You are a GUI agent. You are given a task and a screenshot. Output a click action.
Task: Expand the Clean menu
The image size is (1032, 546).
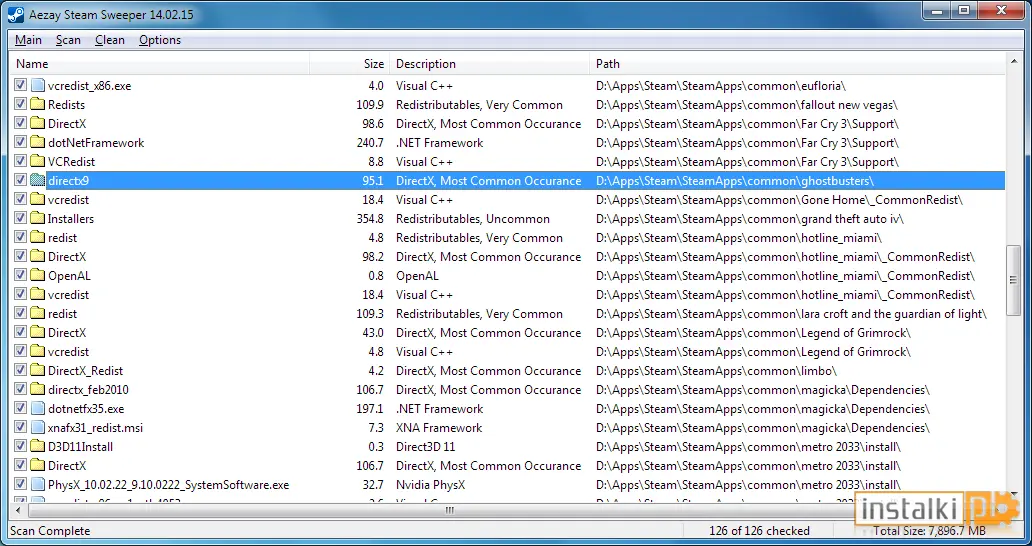coord(110,40)
